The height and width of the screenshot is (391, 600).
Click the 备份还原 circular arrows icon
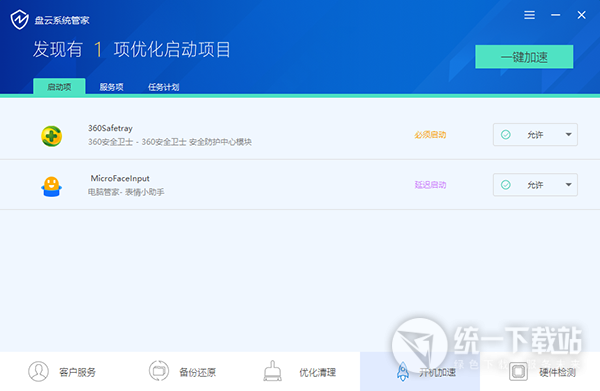158,371
